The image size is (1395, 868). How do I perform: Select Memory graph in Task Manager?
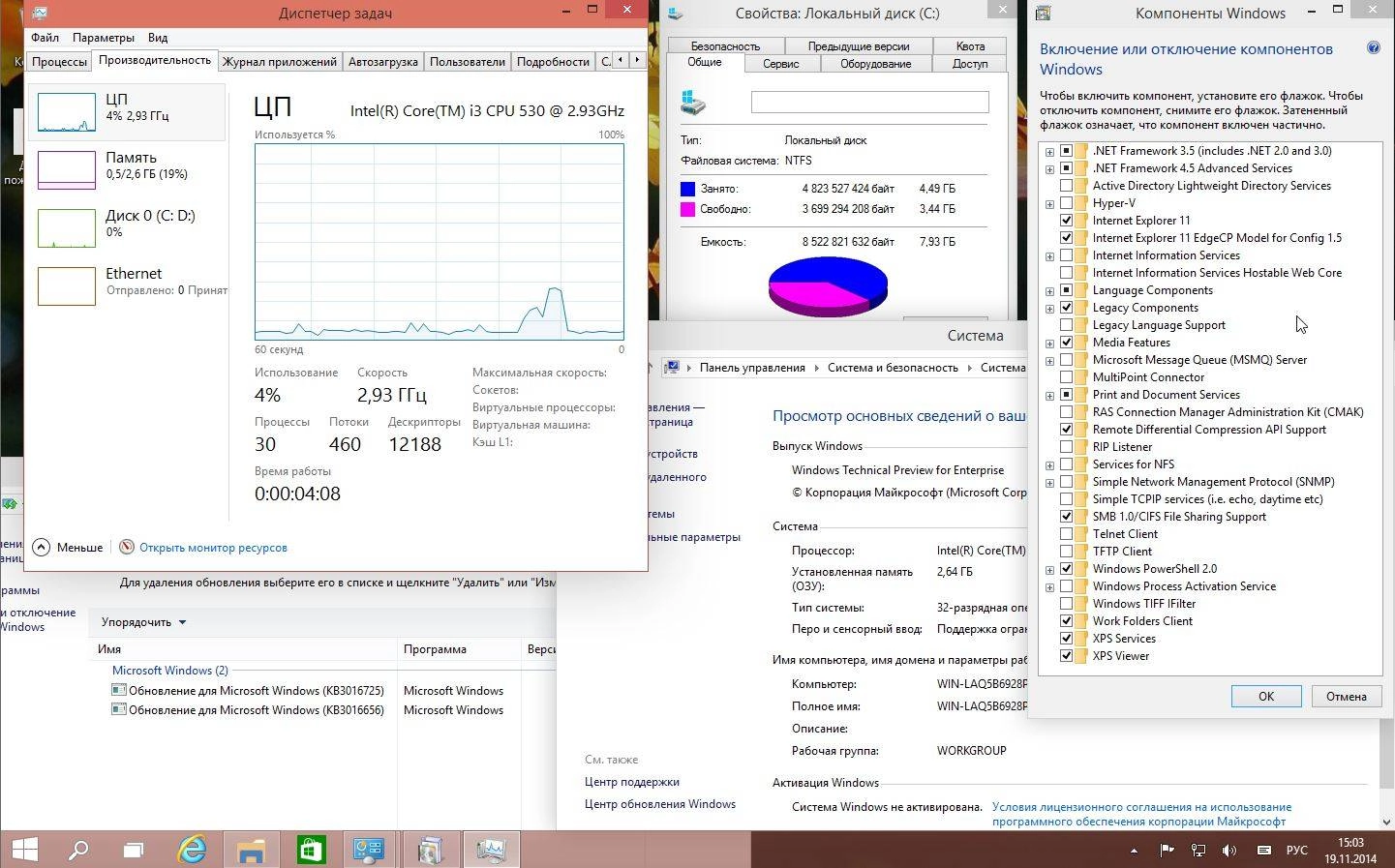pyautogui.click(x=66, y=169)
